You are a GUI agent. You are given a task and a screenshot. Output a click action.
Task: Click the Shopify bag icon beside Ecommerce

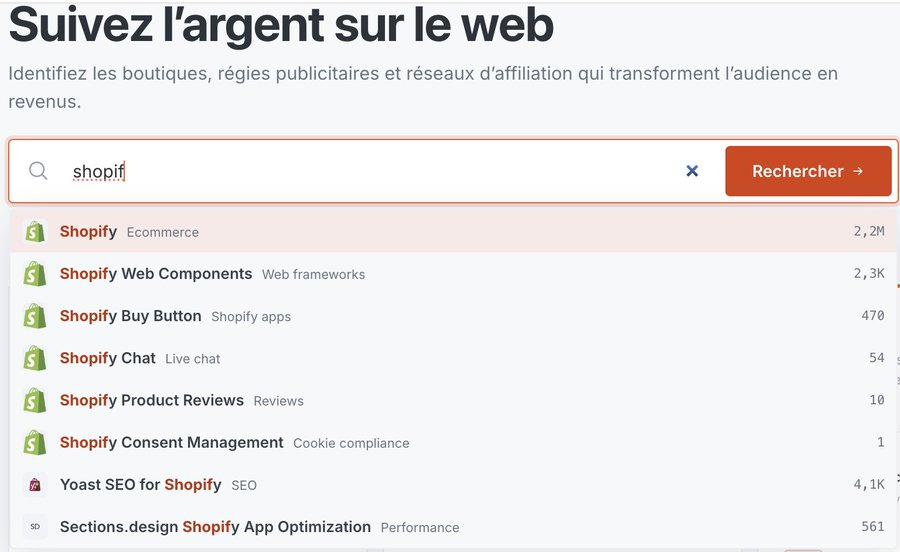pos(35,232)
